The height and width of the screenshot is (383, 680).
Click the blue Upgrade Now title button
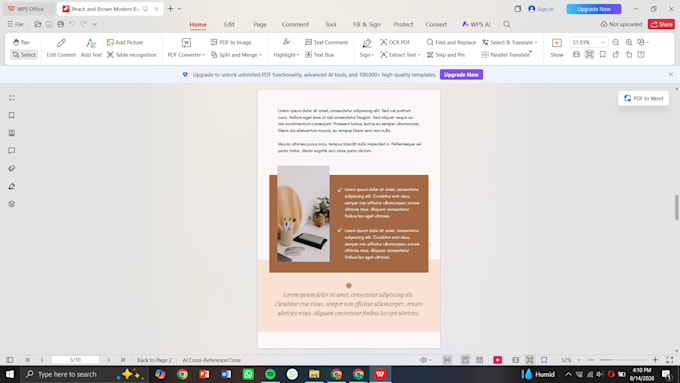594,9
